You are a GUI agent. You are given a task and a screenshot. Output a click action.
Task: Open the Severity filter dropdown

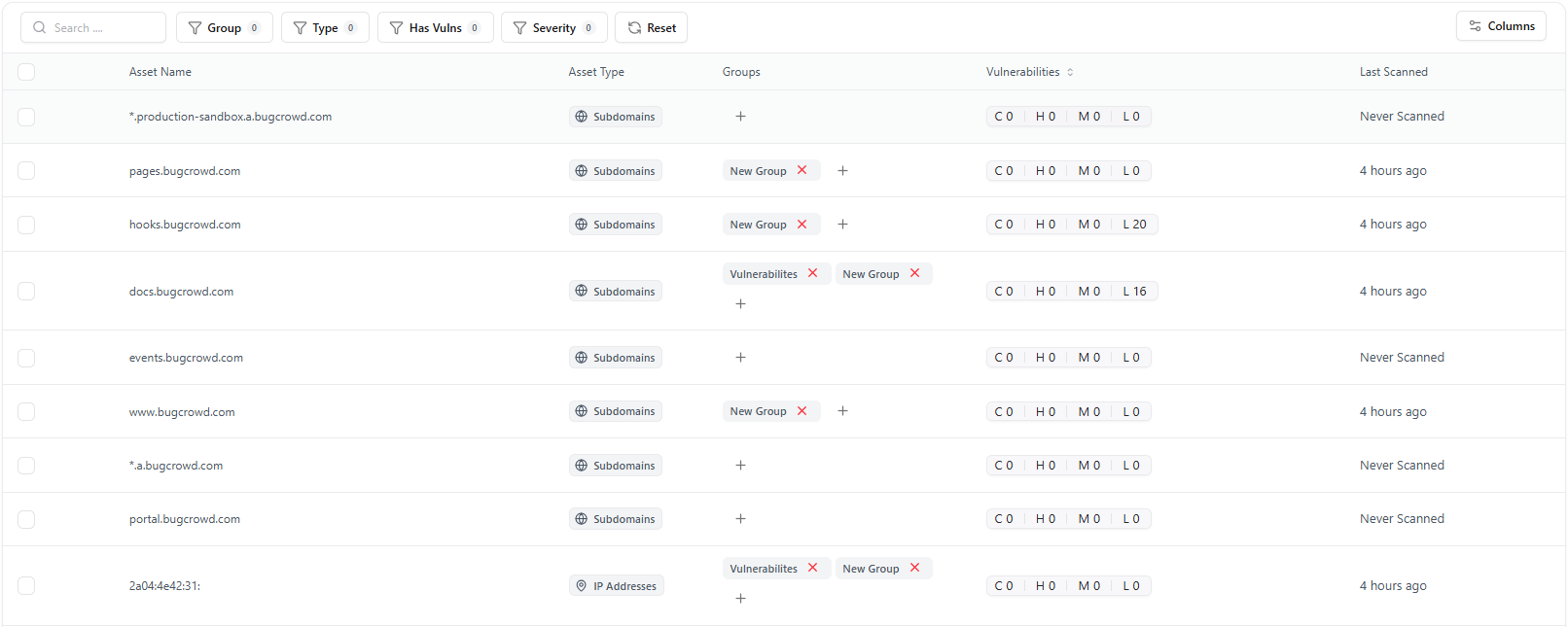(554, 28)
